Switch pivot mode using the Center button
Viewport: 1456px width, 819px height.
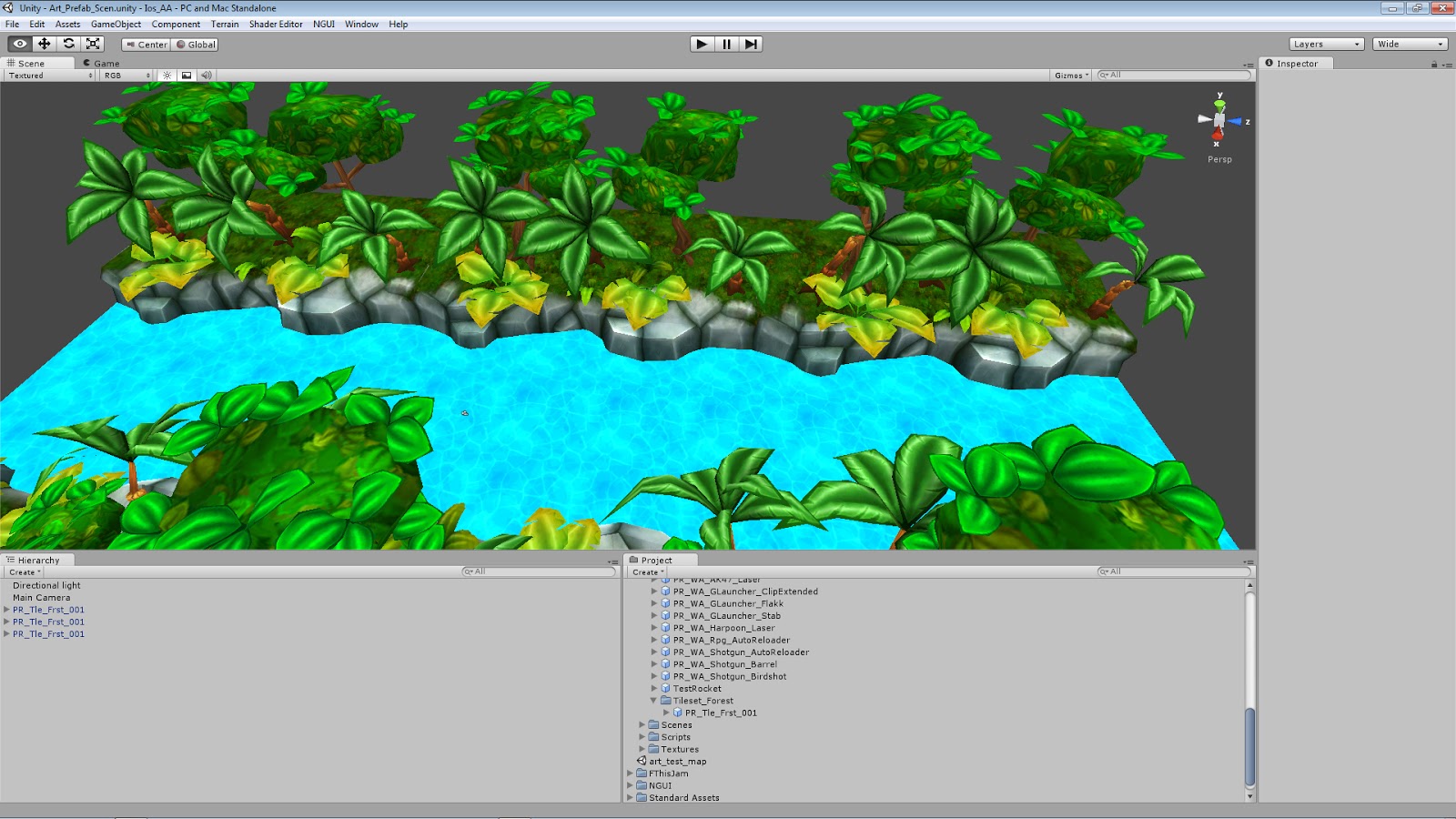[147, 44]
